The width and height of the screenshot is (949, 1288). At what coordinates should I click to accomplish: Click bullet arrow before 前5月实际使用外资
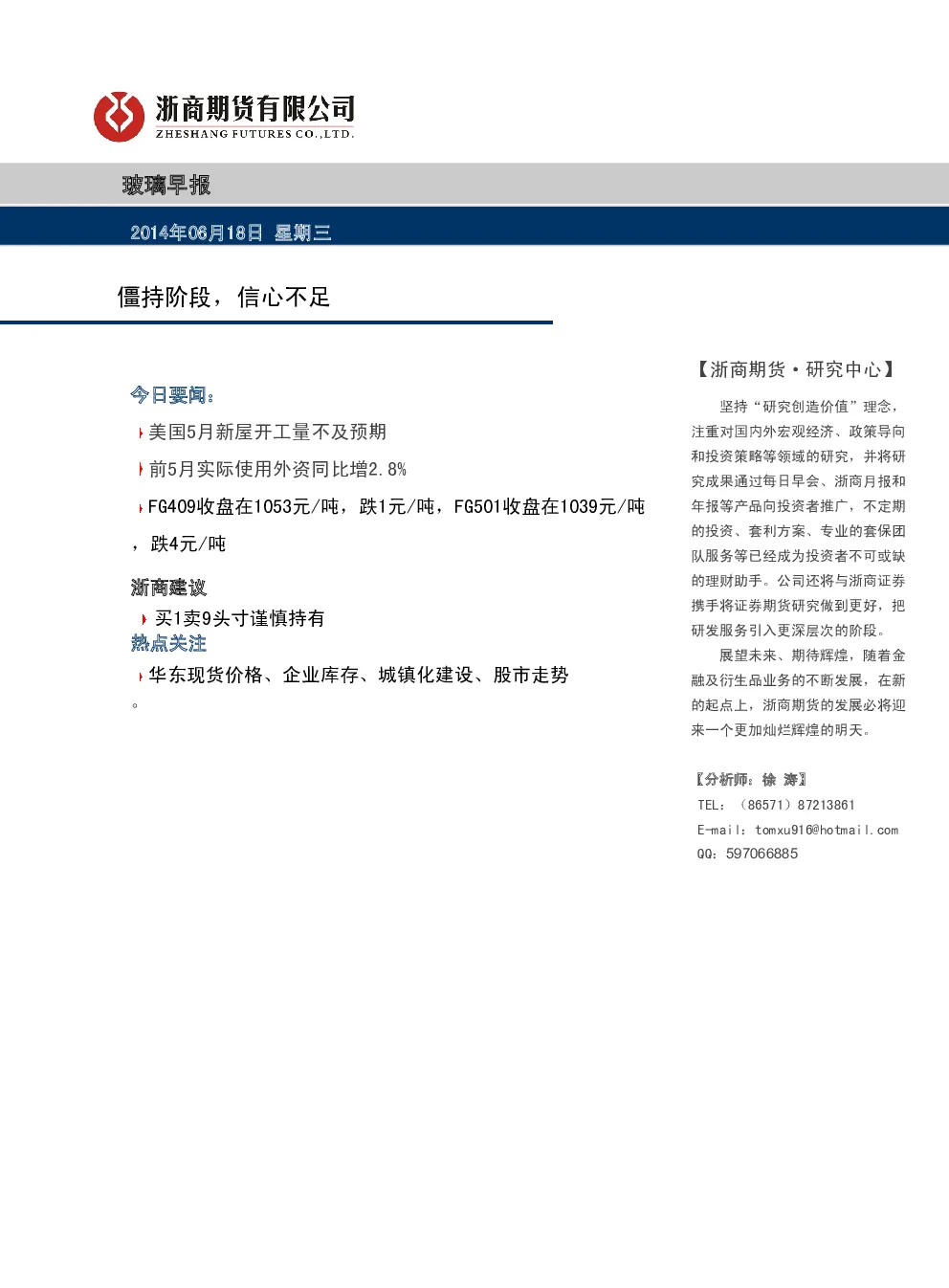click(x=141, y=470)
